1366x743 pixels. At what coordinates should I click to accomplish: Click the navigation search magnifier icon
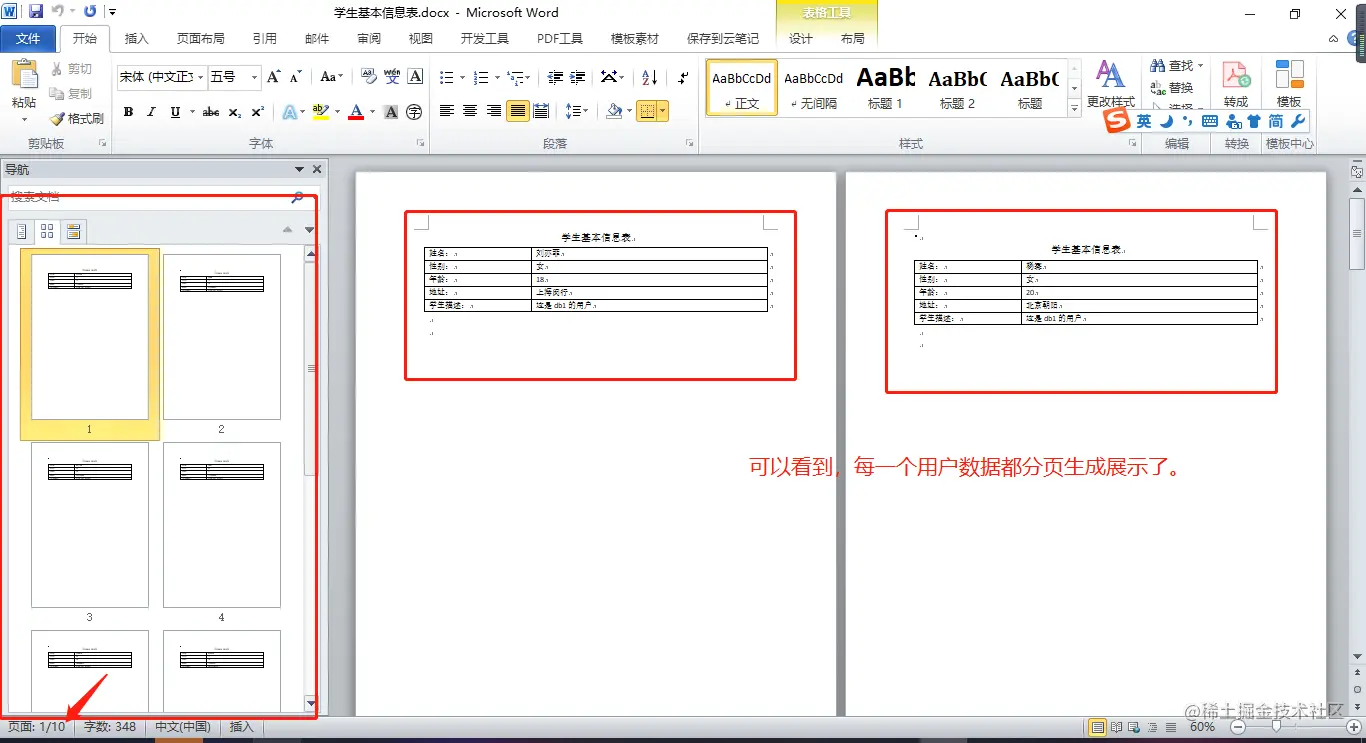tap(297, 197)
